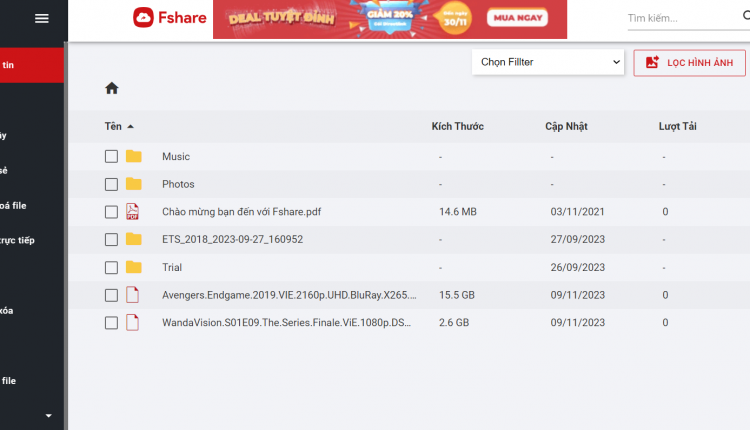Screen dimensions: 750x430
Task: Expand the sidebar bottom dropdown arrow
Action: pos(48,416)
